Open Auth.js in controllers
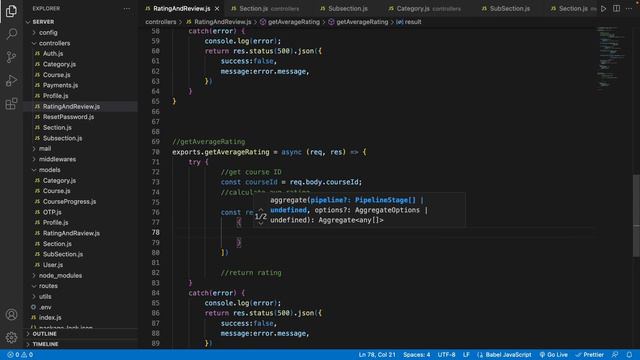The width and height of the screenshot is (640, 360). (x=80, y=53)
